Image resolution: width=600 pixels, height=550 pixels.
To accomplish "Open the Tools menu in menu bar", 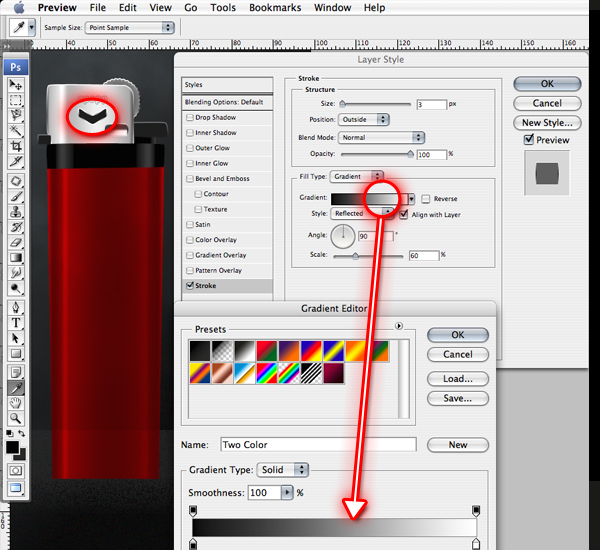I will pyautogui.click(x=223, y=8).
